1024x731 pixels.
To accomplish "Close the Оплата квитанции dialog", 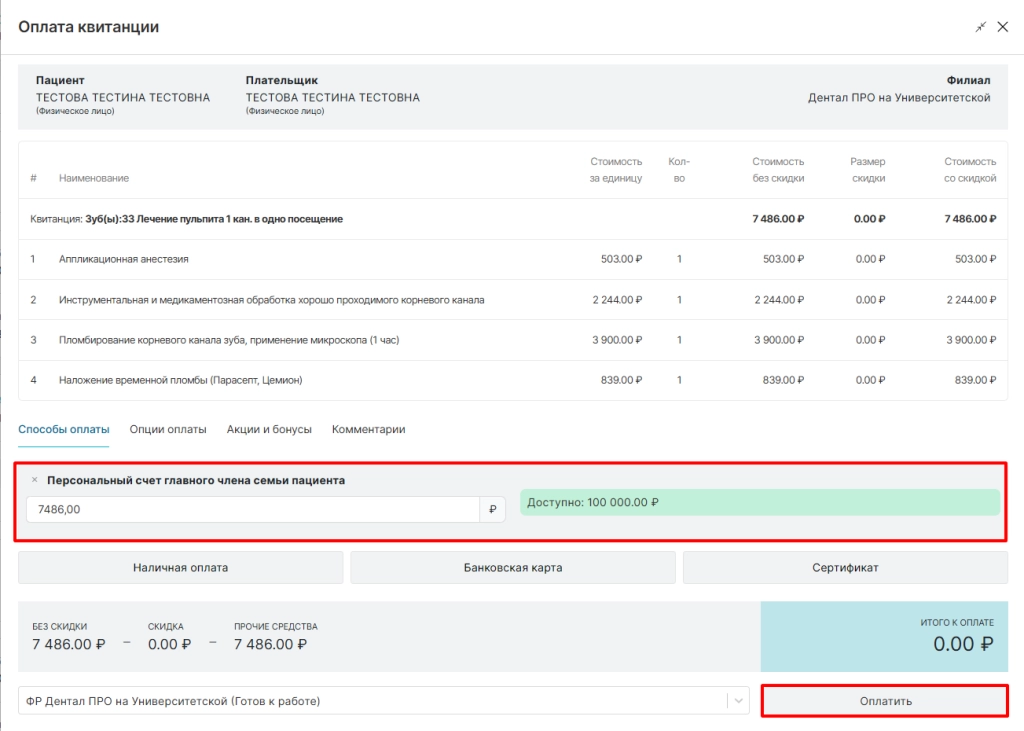I will coord(1002,27).
